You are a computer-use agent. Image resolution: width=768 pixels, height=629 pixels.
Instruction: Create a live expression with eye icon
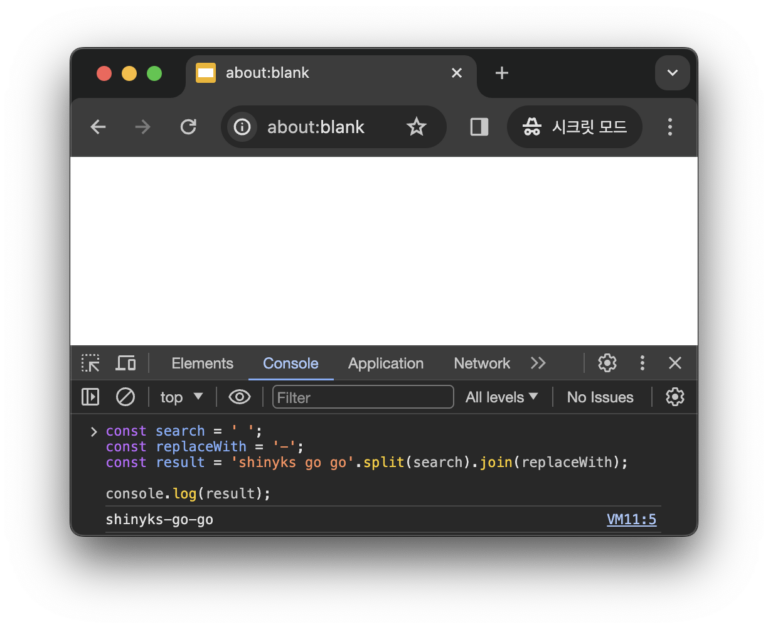pyautogui.click(x=240, y=397)
